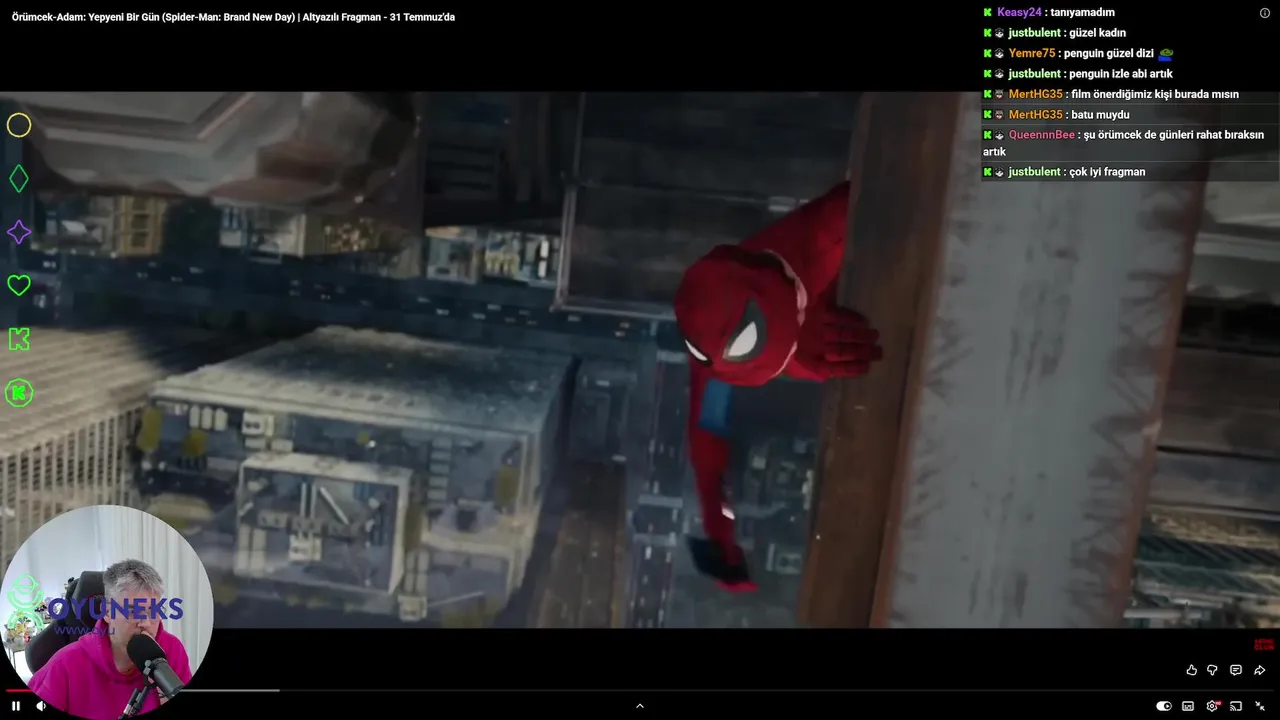Open chat user Keasy24

click(x=1019, y=12)
